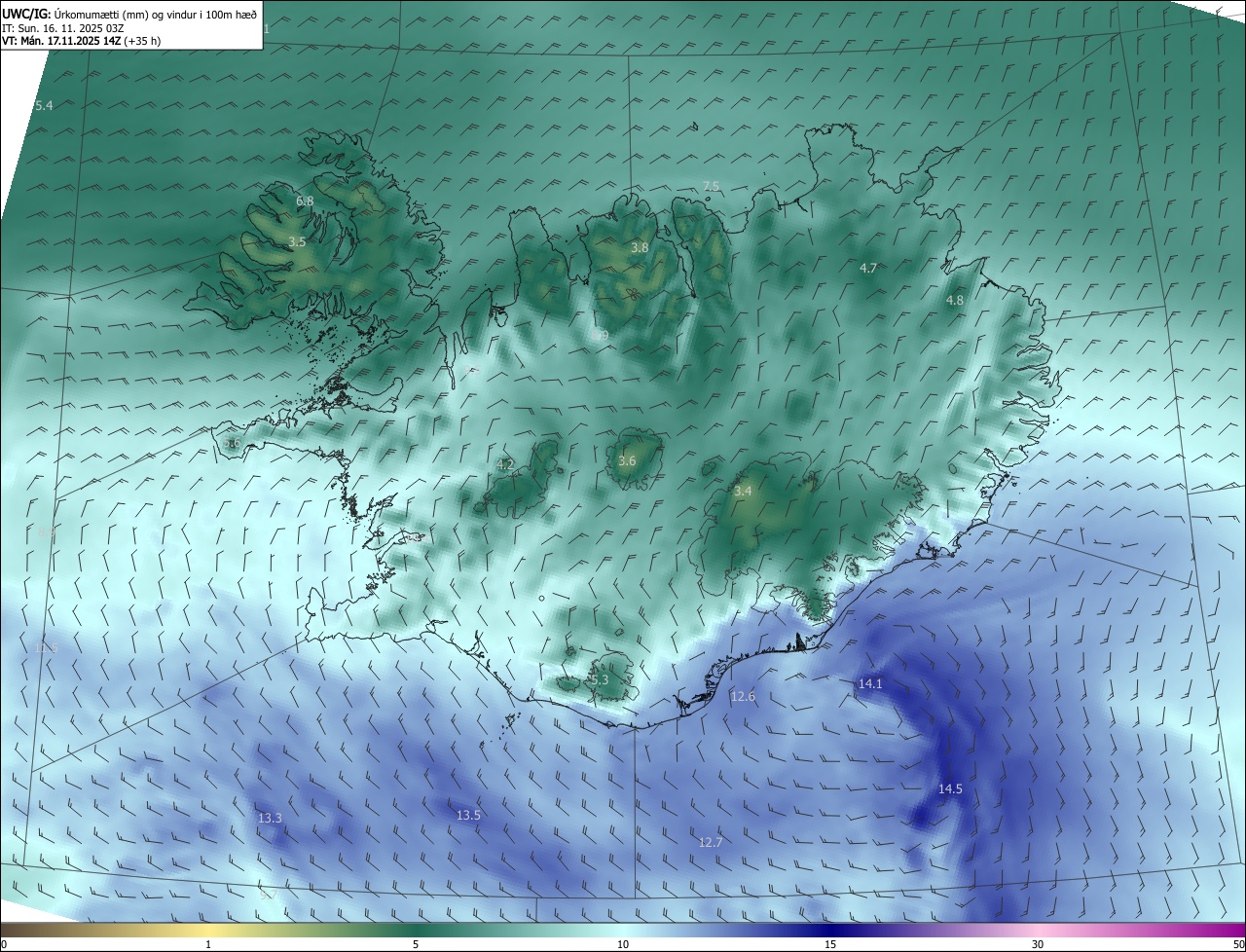Screen dimensions: 1246x952
Task: Select the '30' tick on the color scale
Action: [1038, 944]
